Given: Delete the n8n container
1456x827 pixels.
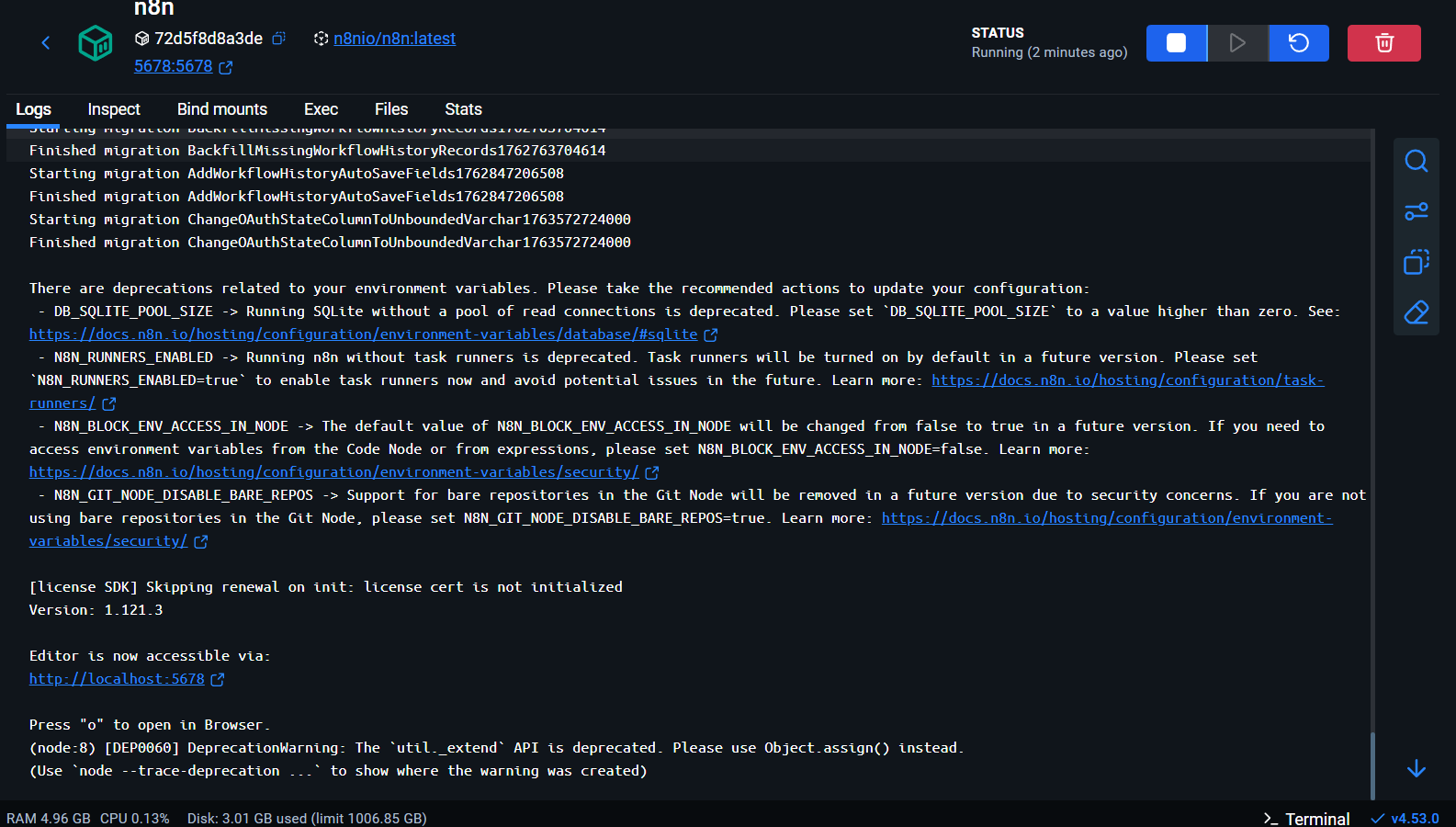Looking at the screenshot, I should coord(1383,43).
